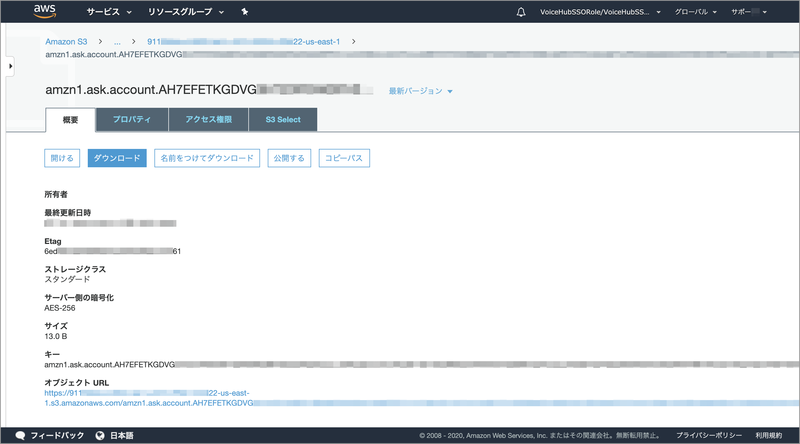The width and height of the screenshot is (800, 444).
Task: Select the 概要 overview tab
Action: tap(70, 120)
